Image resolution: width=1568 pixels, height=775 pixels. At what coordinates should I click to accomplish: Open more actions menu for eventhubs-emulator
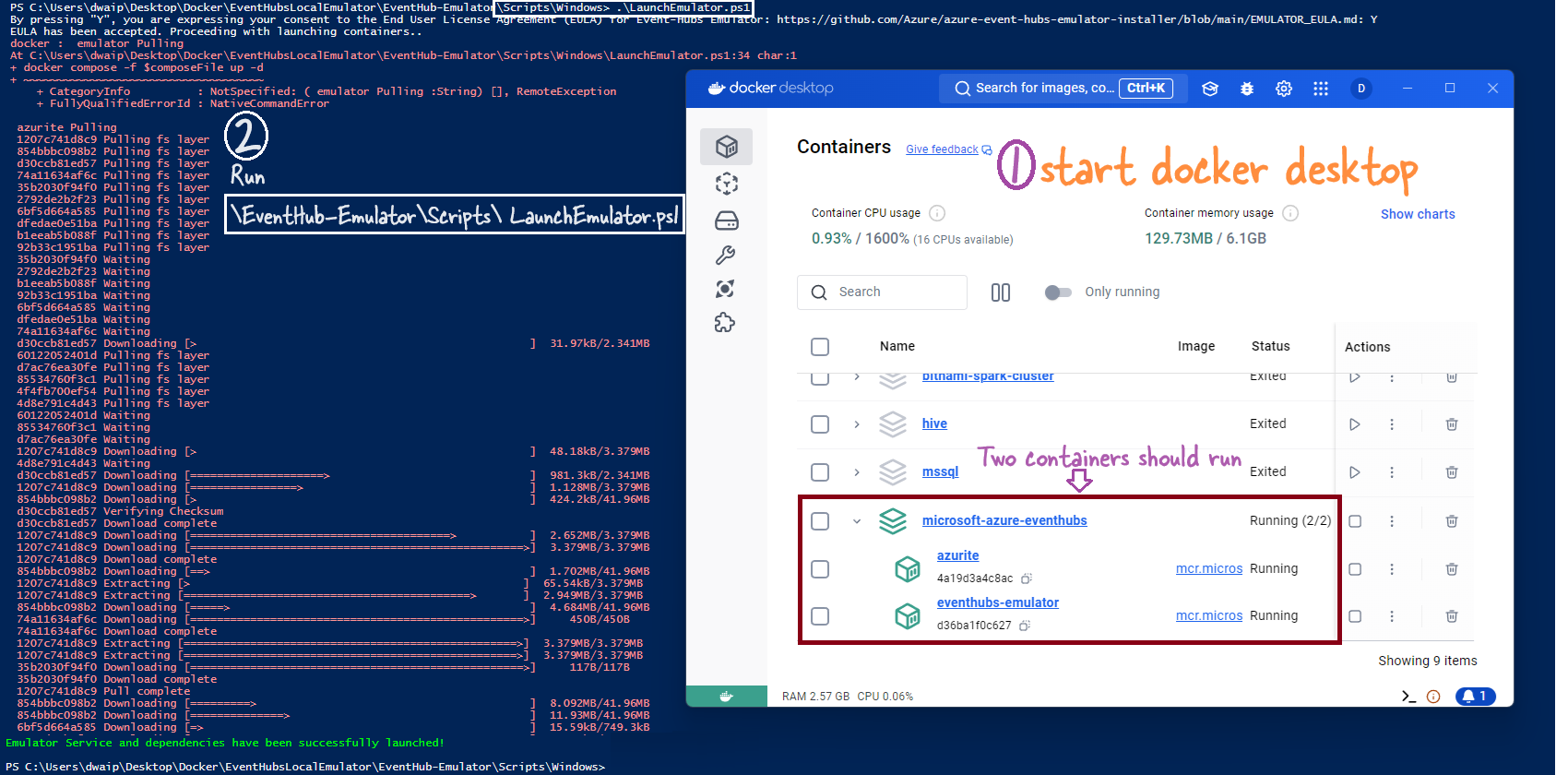click(1392, 616)
